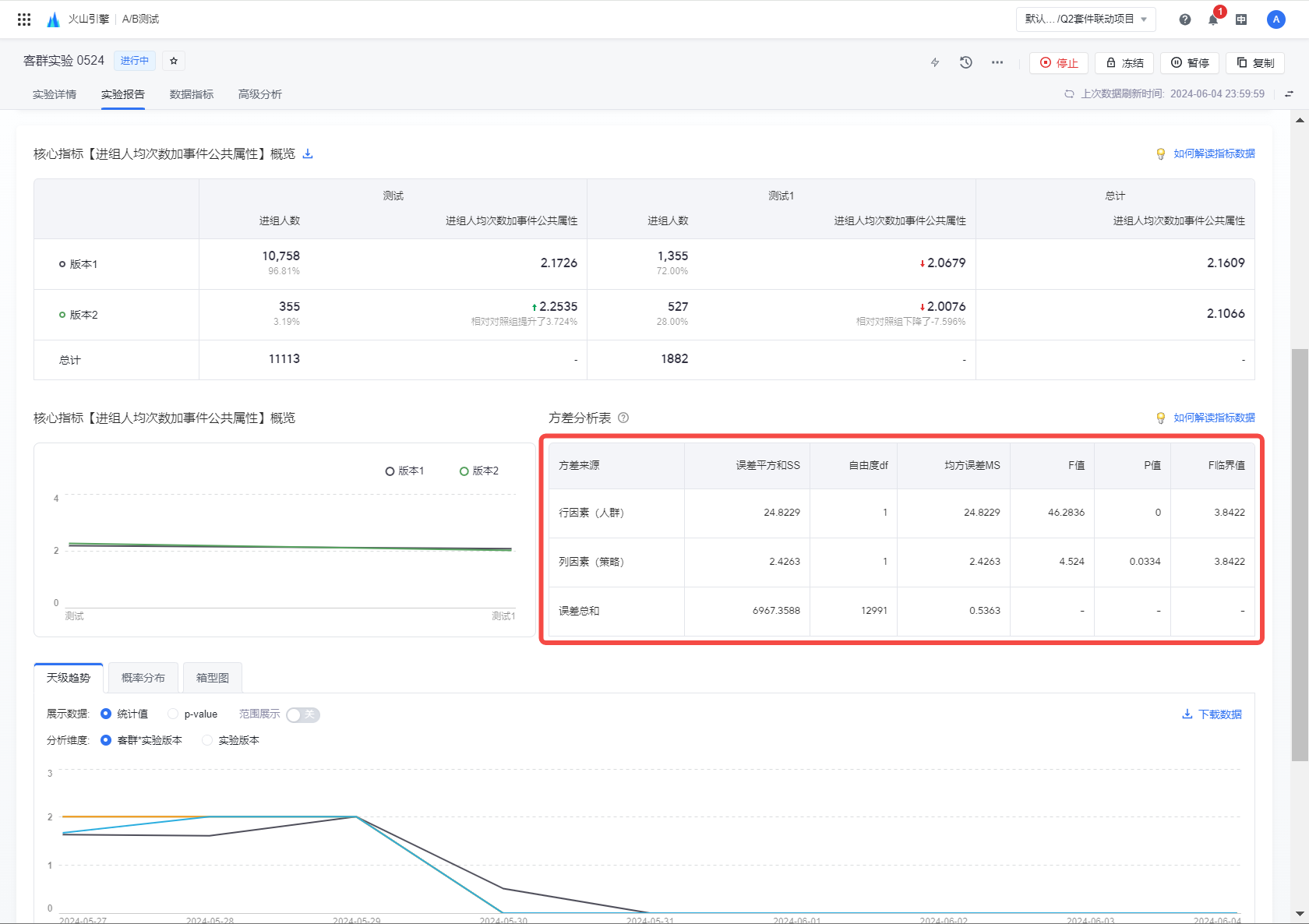Open 如何解读指标数据 link above variance table
The width and height of the screenshot is (1309, 924).
pos(1214,418)
